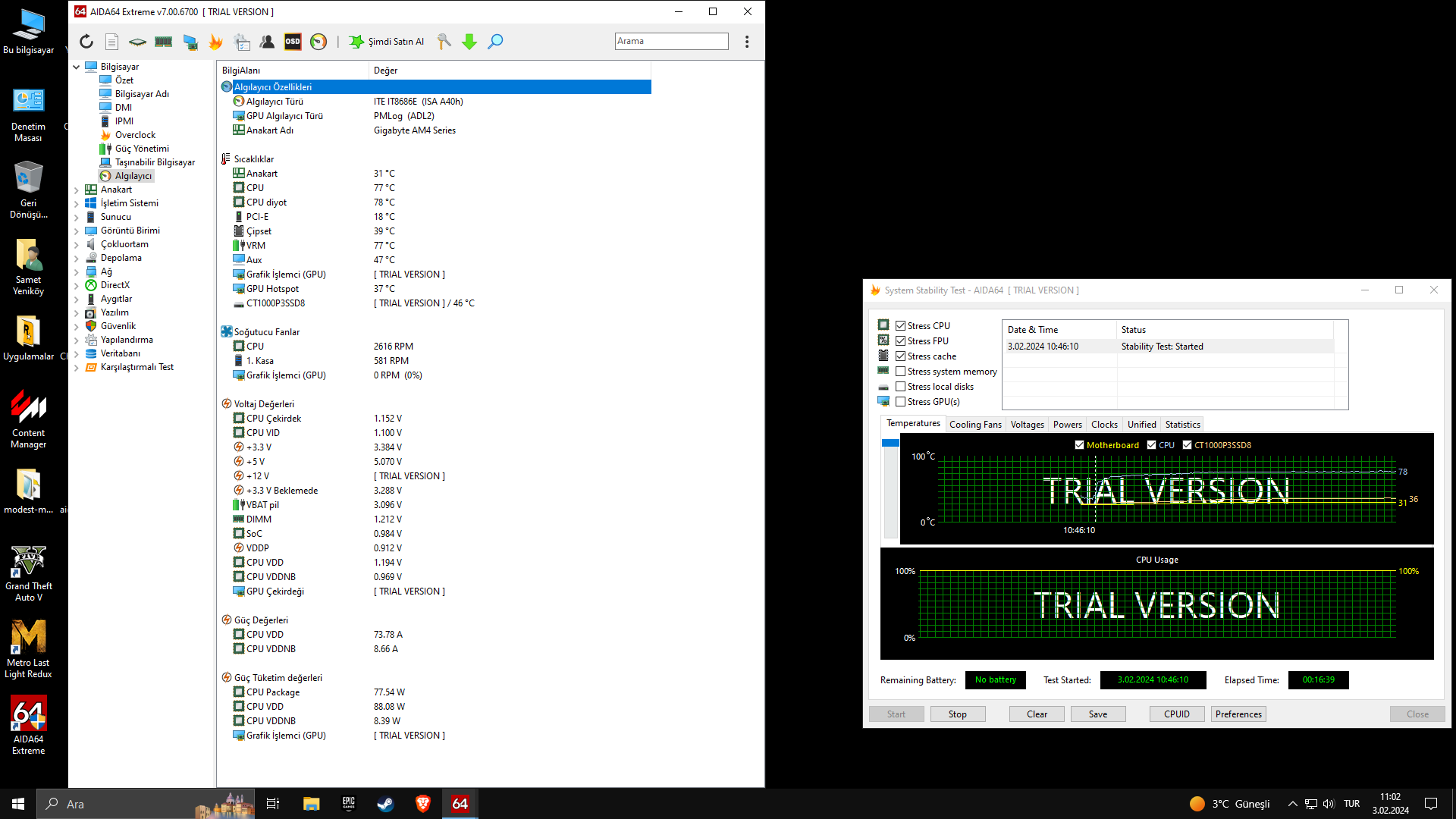The height and width of the screenshot is (819, 1456).
Task: Open the Report document icon
Action: tap(111, 42)
